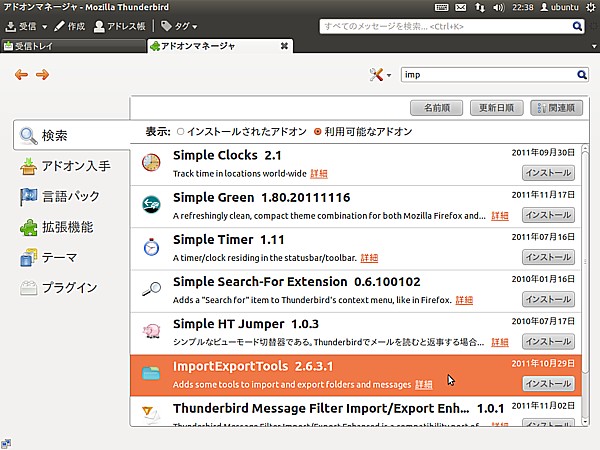600x450 pixels.
Task: Open the アドオン入手 category
Action: [65, 166]
